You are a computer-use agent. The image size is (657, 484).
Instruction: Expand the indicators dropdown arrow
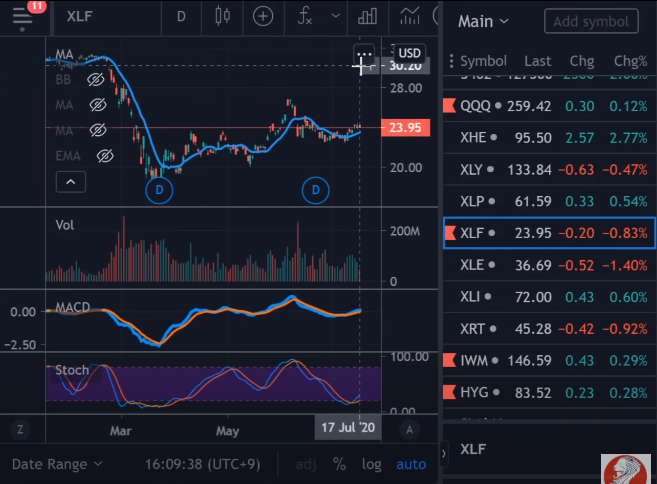tap(336, 16)
